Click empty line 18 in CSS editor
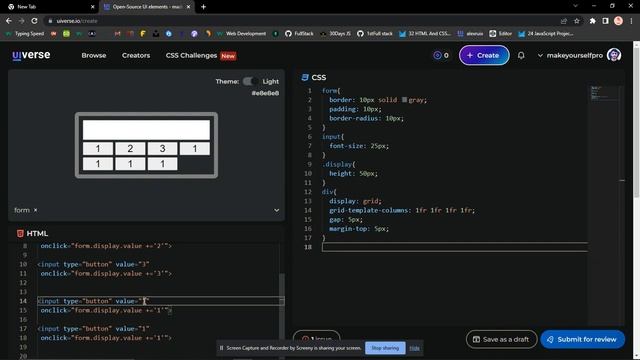 pyautogui.click(x=455, y=247)
